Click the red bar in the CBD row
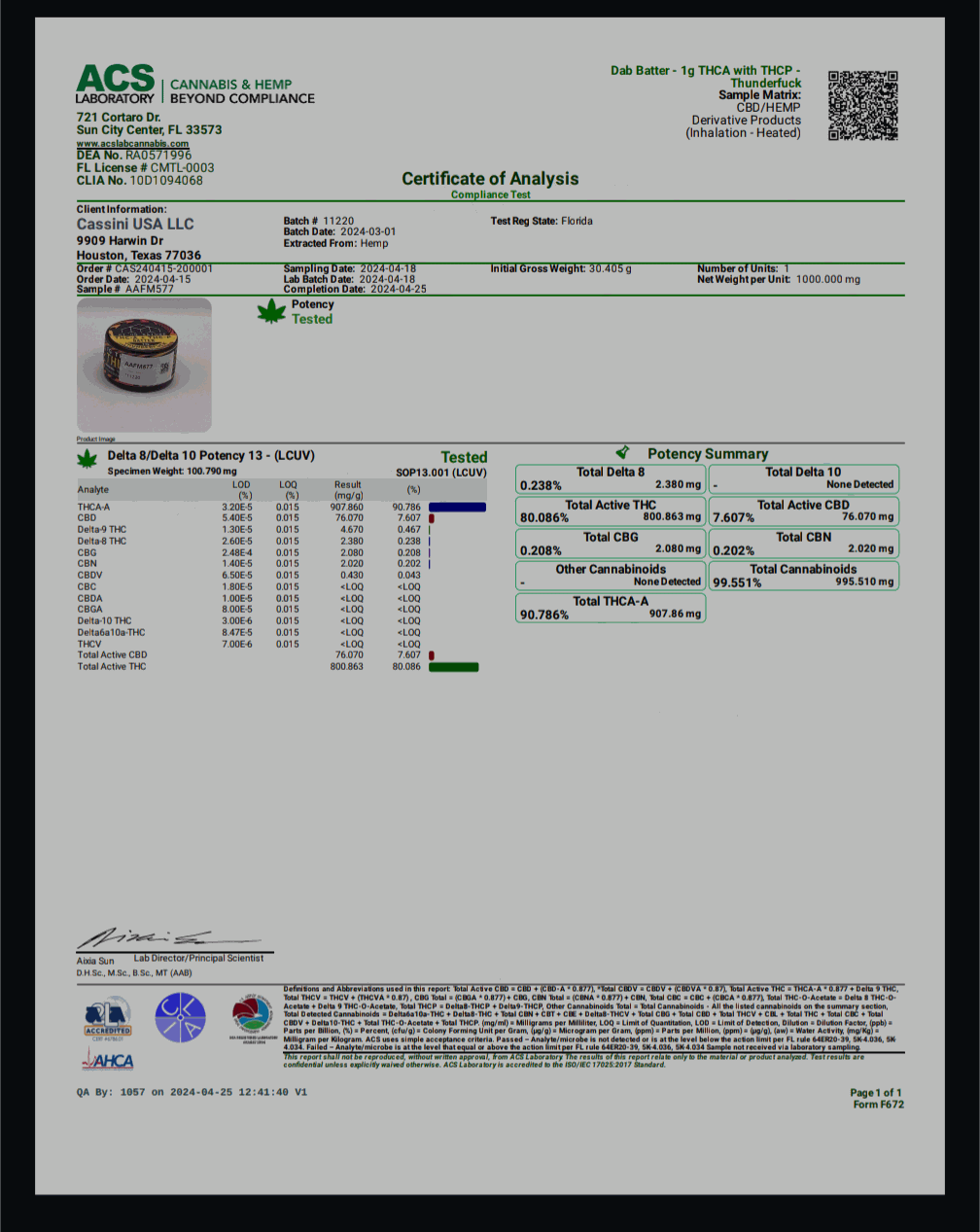The width and height of the screenshot is (980, 1232). (431, 518)
